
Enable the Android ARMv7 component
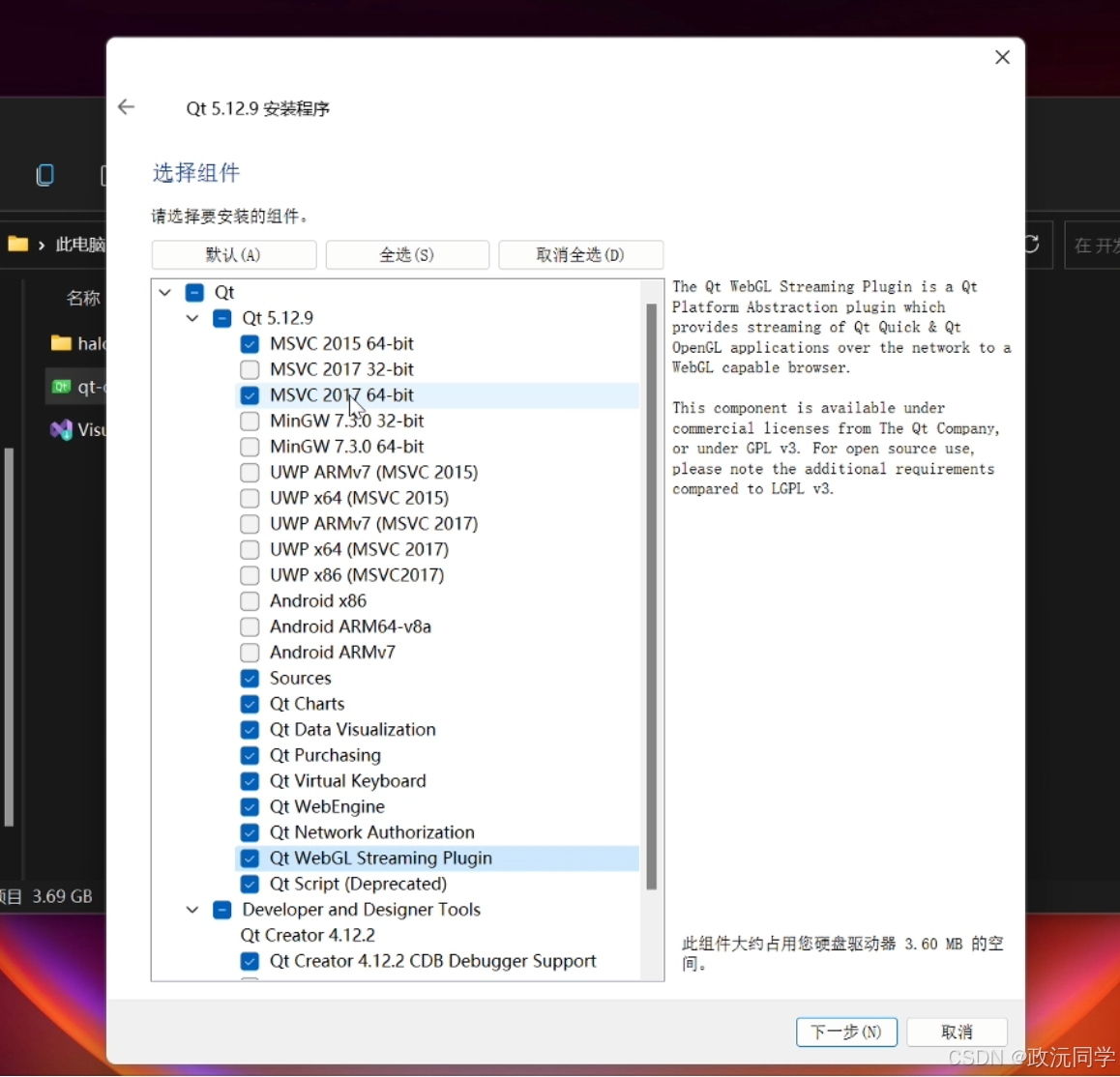coord(250,652)
